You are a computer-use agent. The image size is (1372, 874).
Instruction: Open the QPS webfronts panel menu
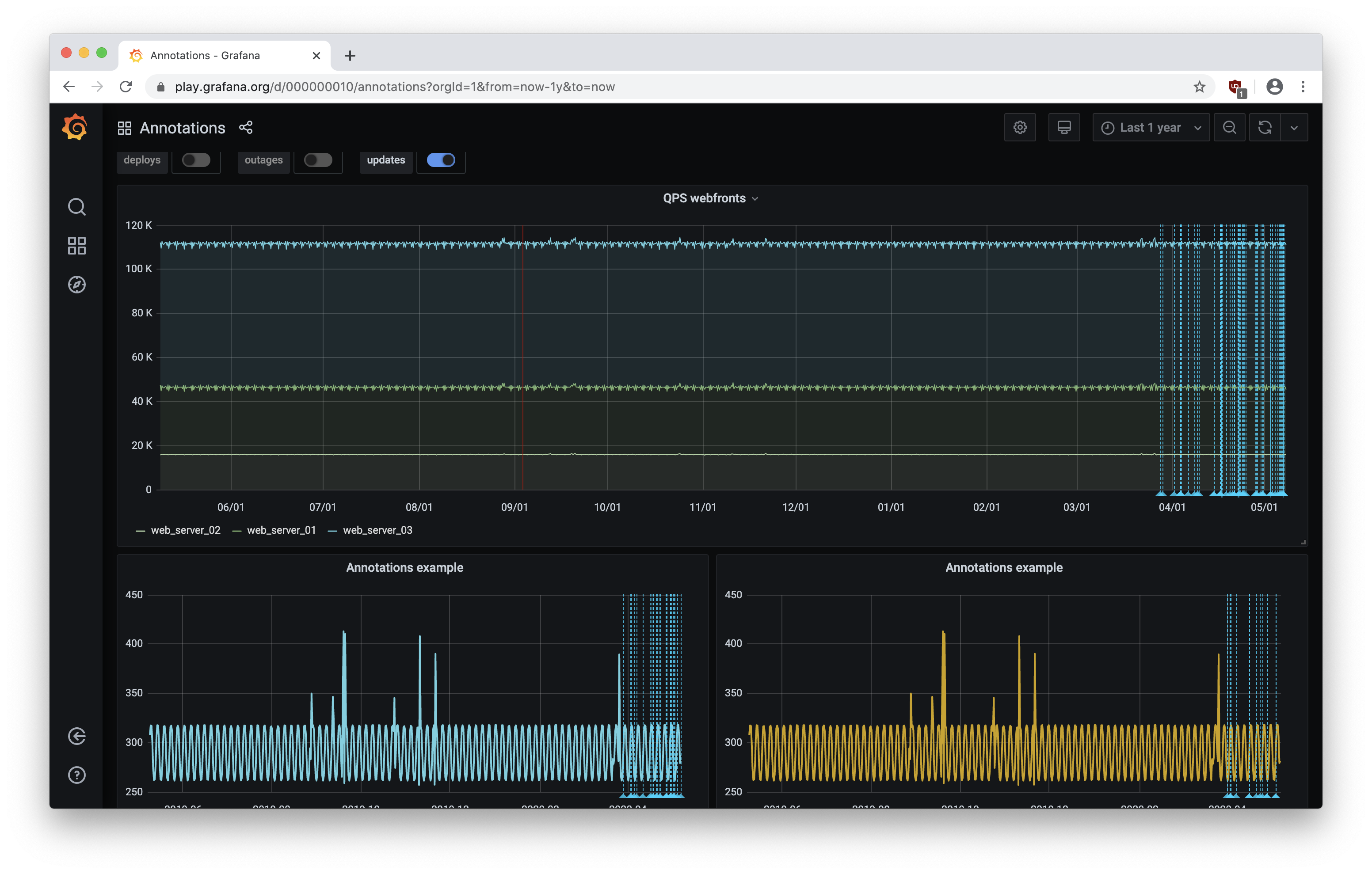(710, 198)
